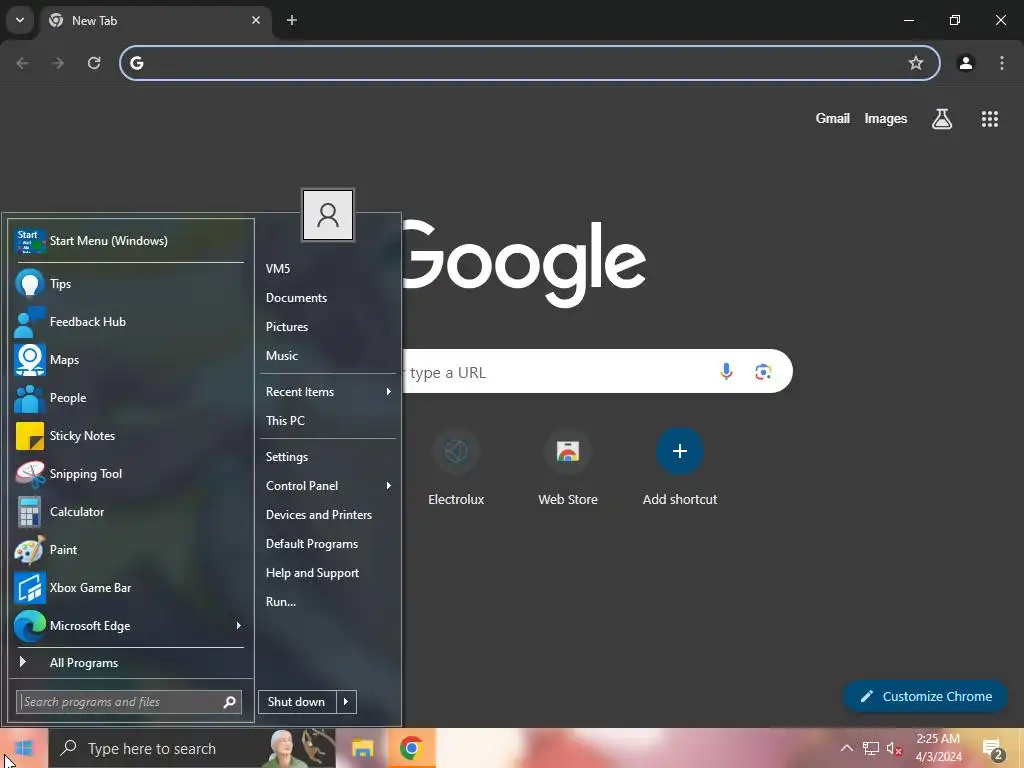Open the Run... dialog entry
The width and height of the screenshot is (1024, 768).
[x=281, y=602]
